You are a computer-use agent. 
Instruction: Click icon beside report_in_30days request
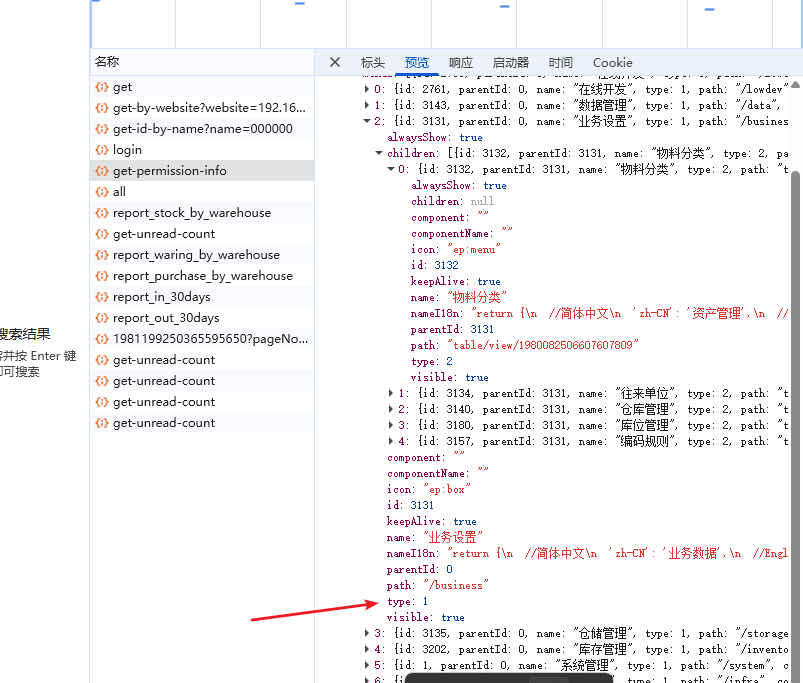click(x=102, y=297)
